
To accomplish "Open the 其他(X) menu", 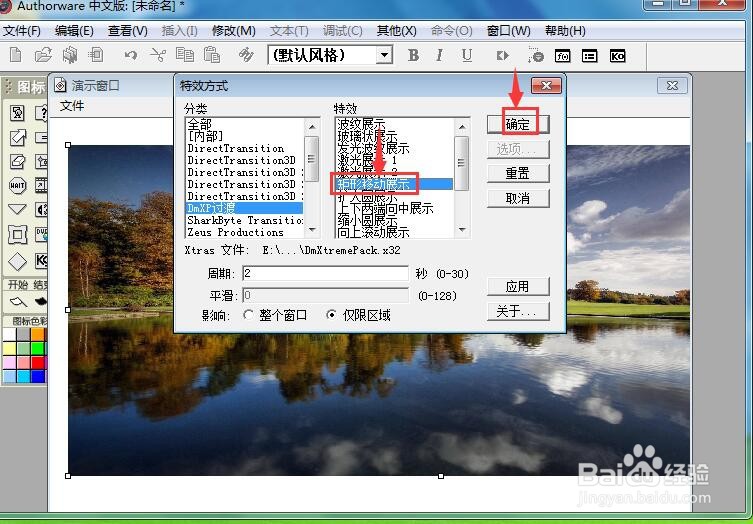I will pyautogui.click(x=397, y=31).
